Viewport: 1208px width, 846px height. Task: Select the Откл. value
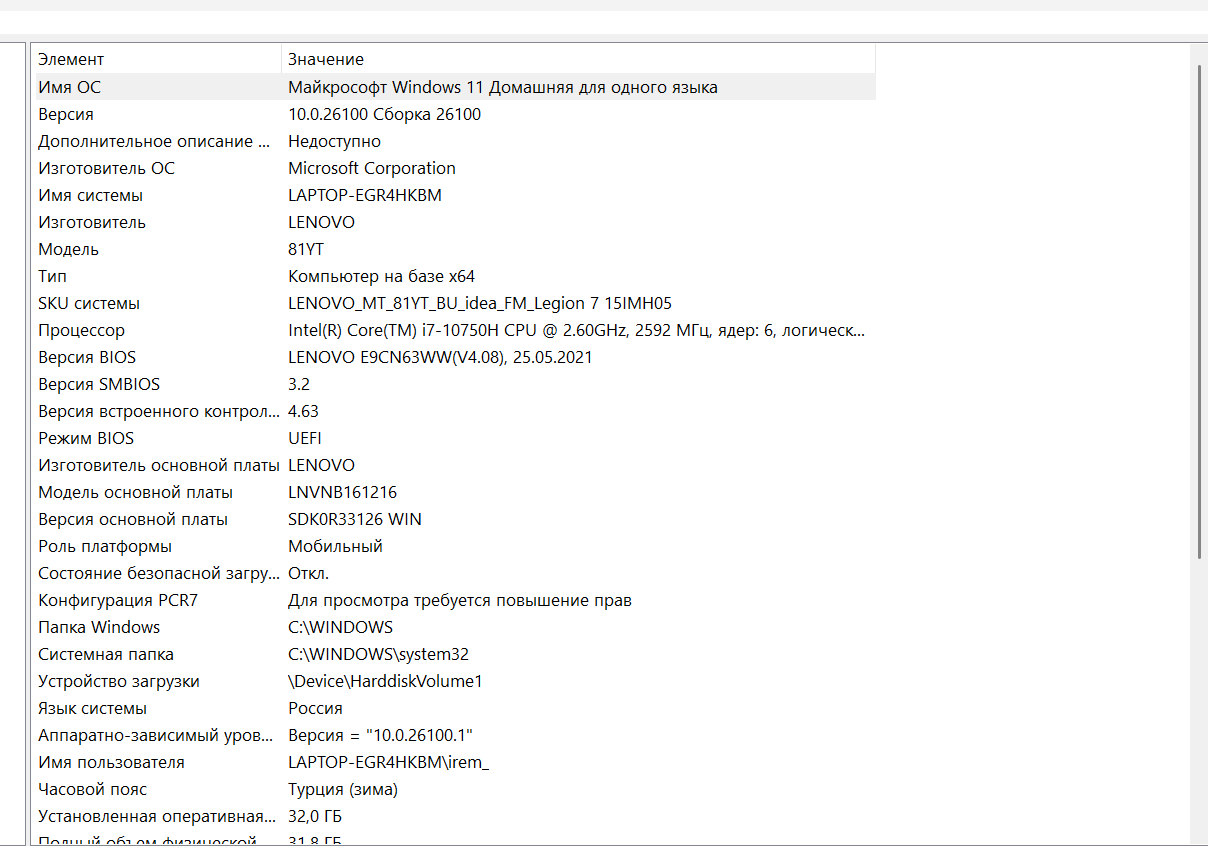coord(309,573)
